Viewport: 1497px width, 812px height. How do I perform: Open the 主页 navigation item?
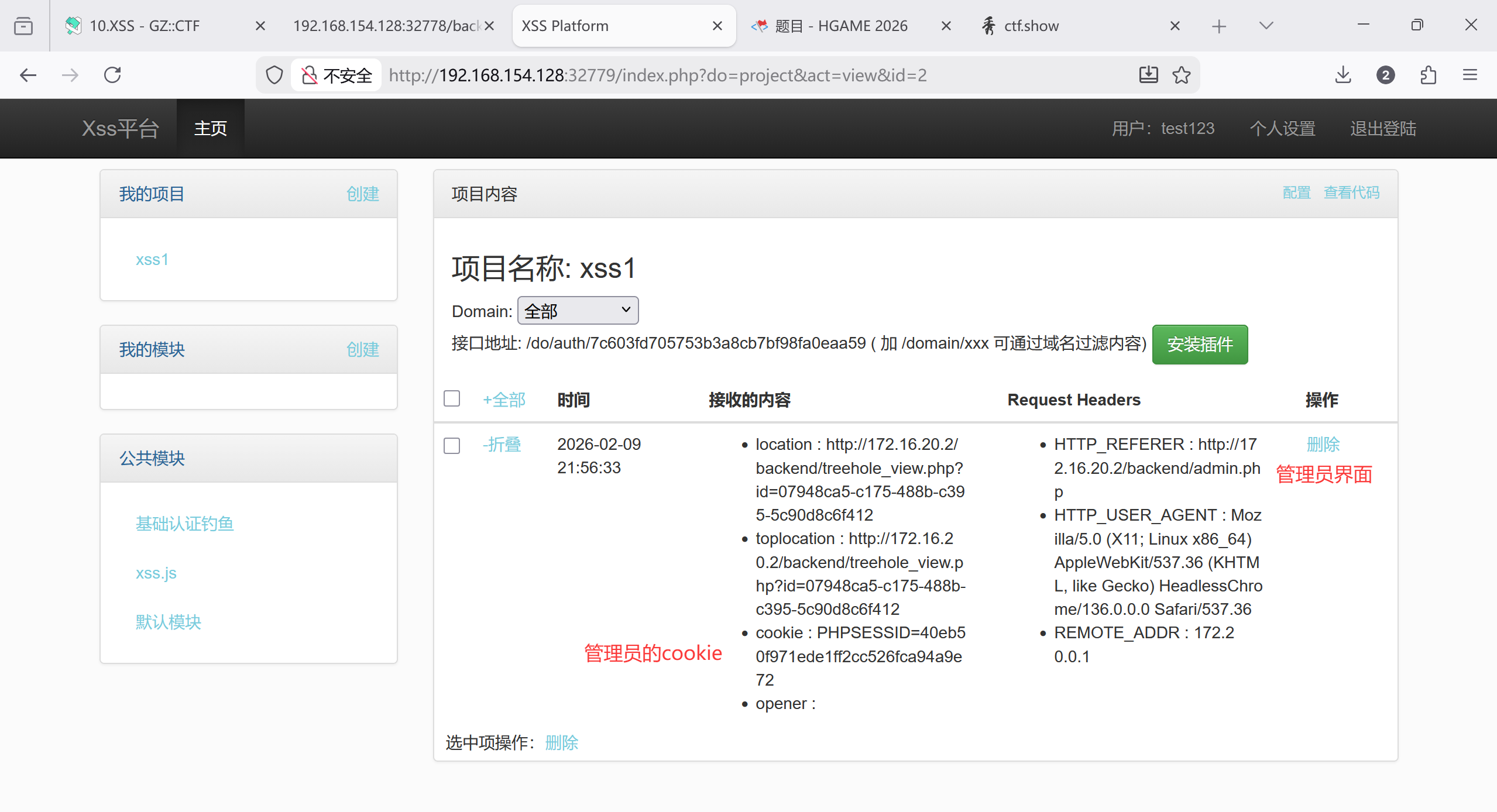coord(211,128)
